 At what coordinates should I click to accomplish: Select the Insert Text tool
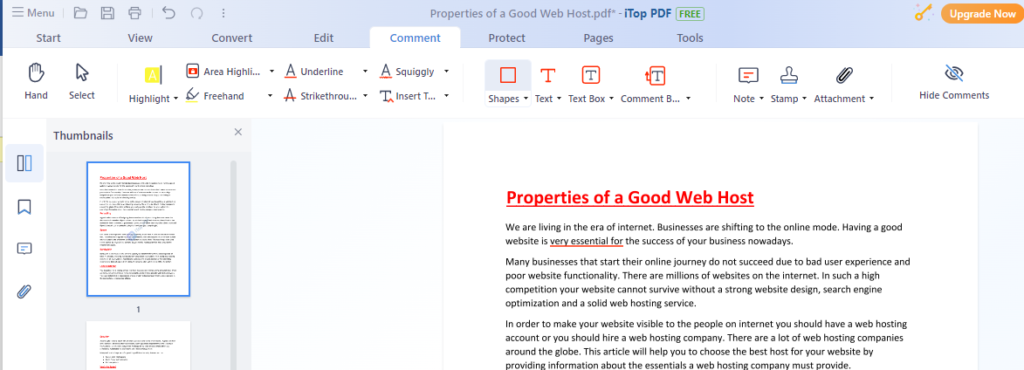pyautogui.click(x=408, y=96)
